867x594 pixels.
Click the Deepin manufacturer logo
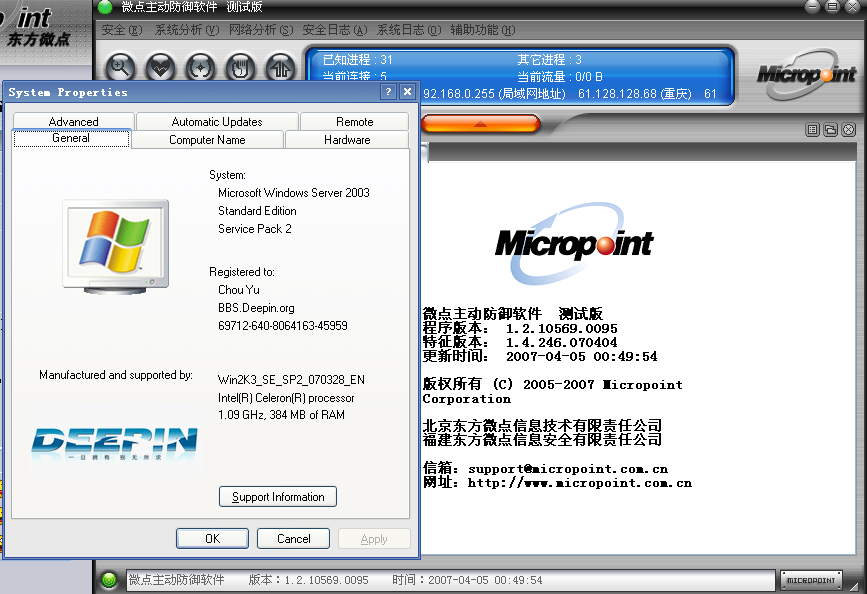click(114, 444)
